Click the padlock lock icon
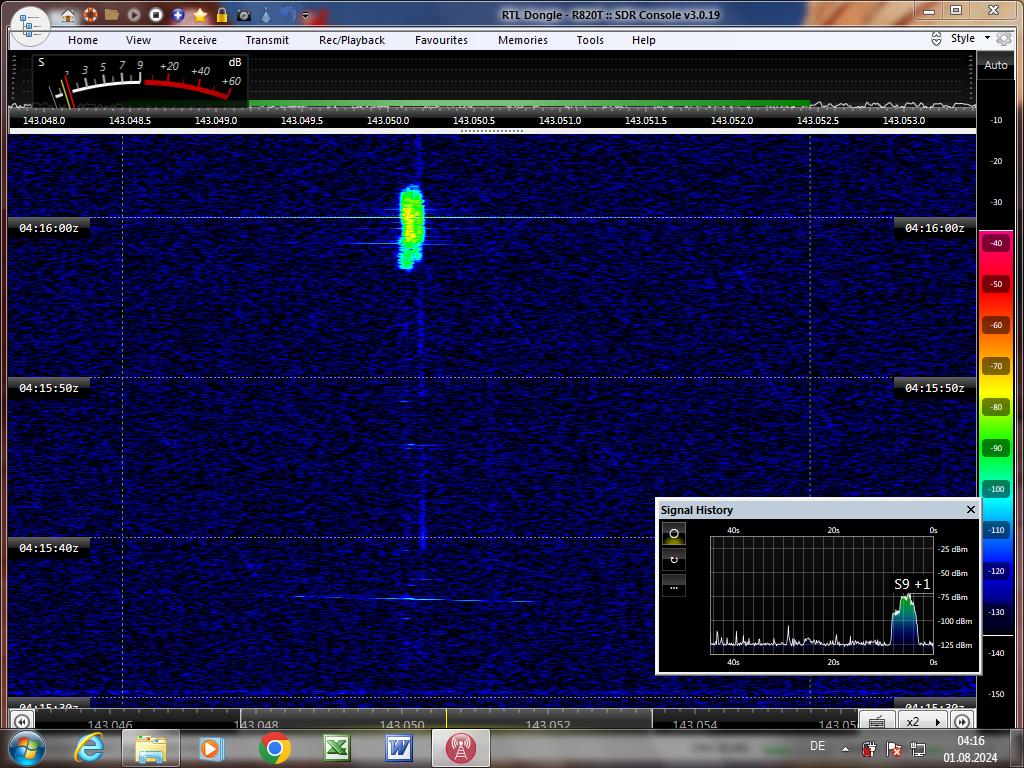 (x=222, y=14)
